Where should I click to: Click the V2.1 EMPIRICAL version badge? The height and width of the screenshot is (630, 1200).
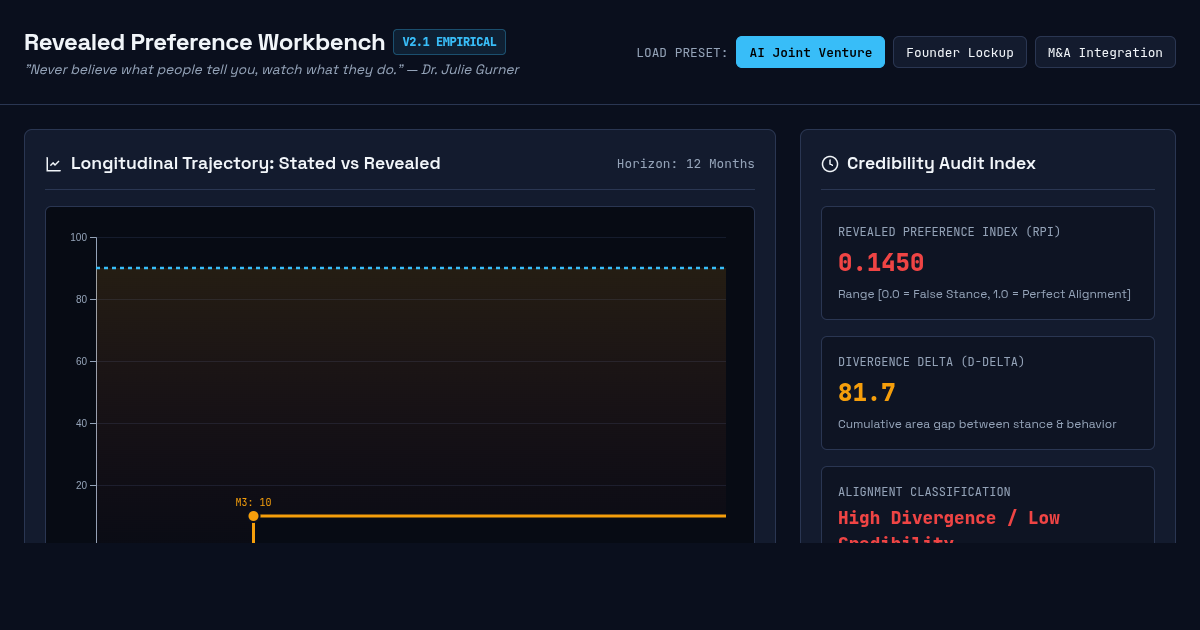click(449, 42)
